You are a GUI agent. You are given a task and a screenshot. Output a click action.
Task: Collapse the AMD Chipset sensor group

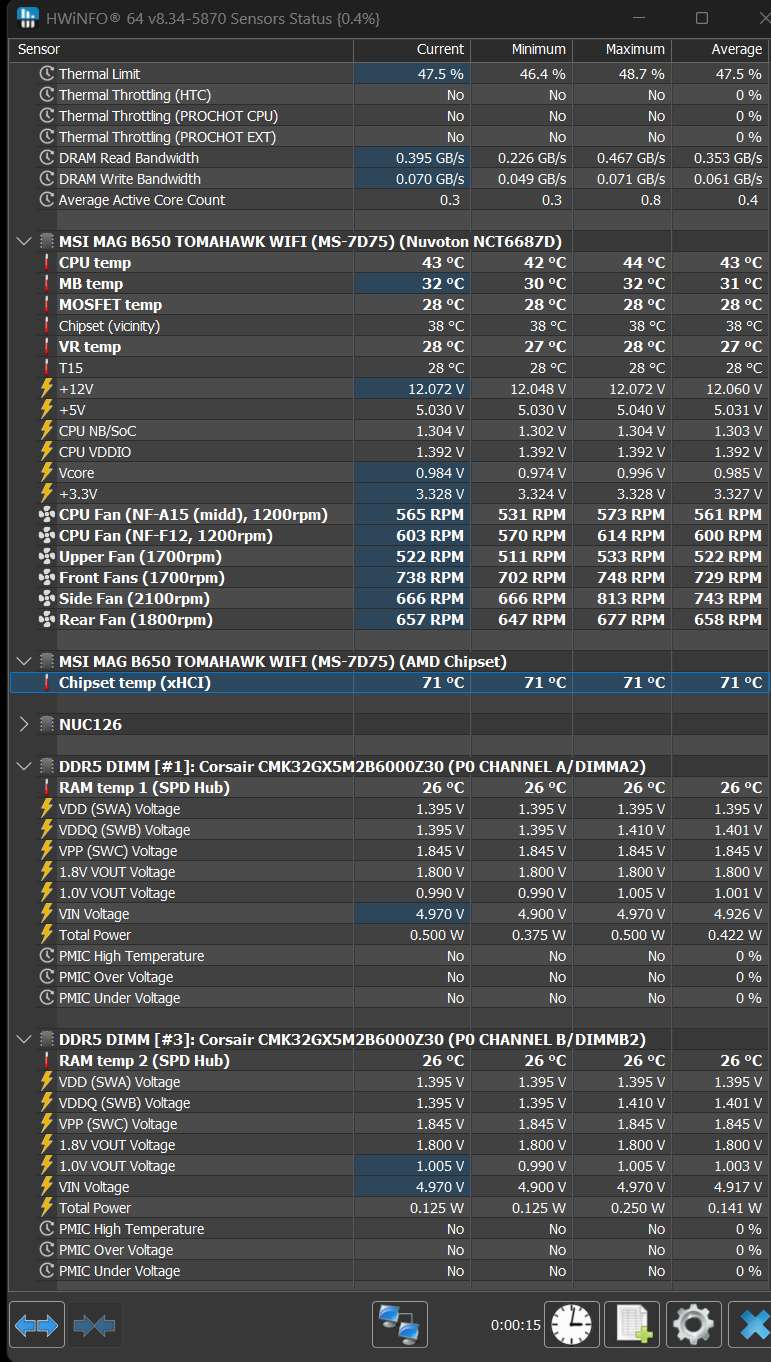[25, 662]
